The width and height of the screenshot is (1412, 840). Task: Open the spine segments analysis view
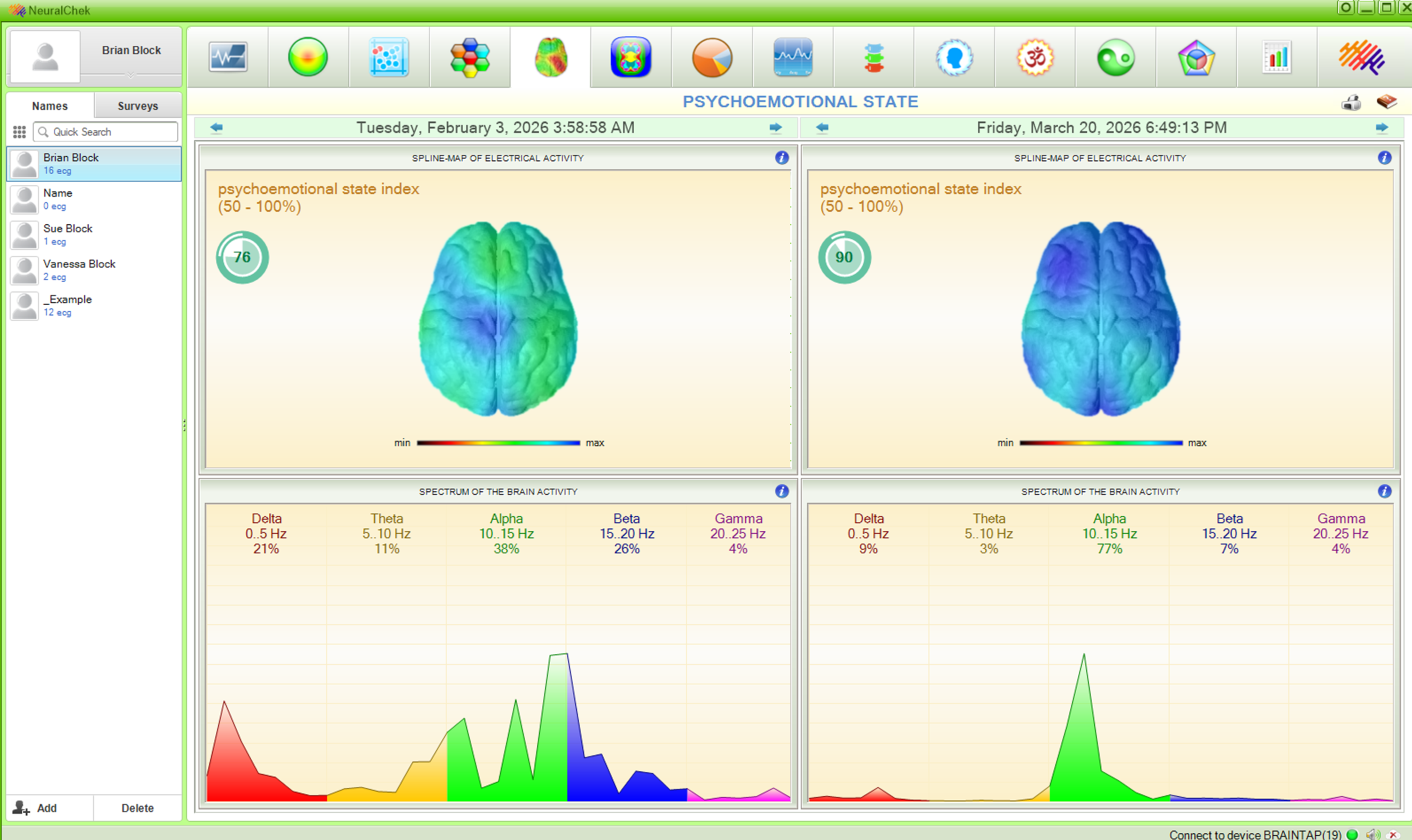click(874, 56)
